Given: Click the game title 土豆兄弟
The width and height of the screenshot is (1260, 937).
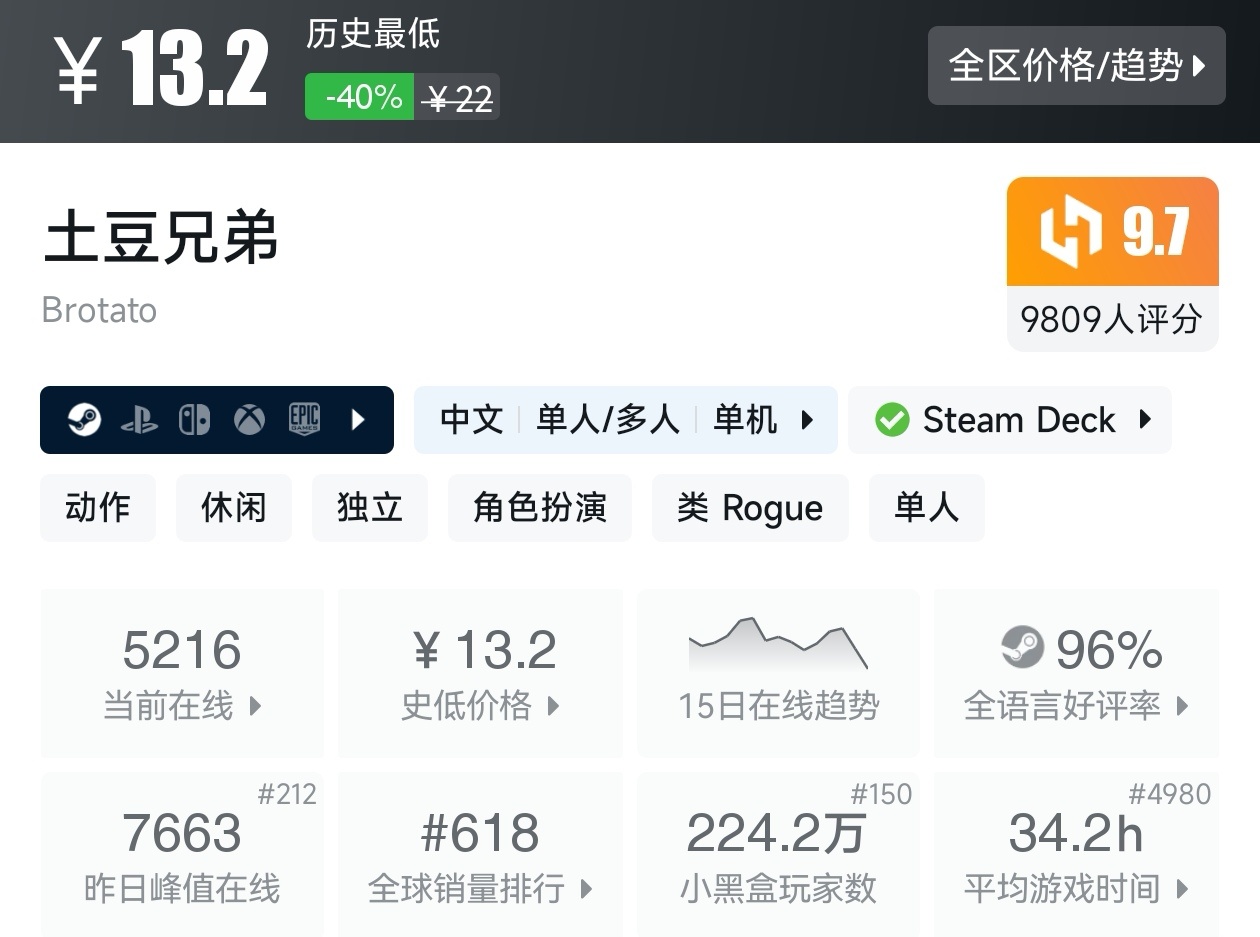Looking at the screenshot, I should pos(161,238).
